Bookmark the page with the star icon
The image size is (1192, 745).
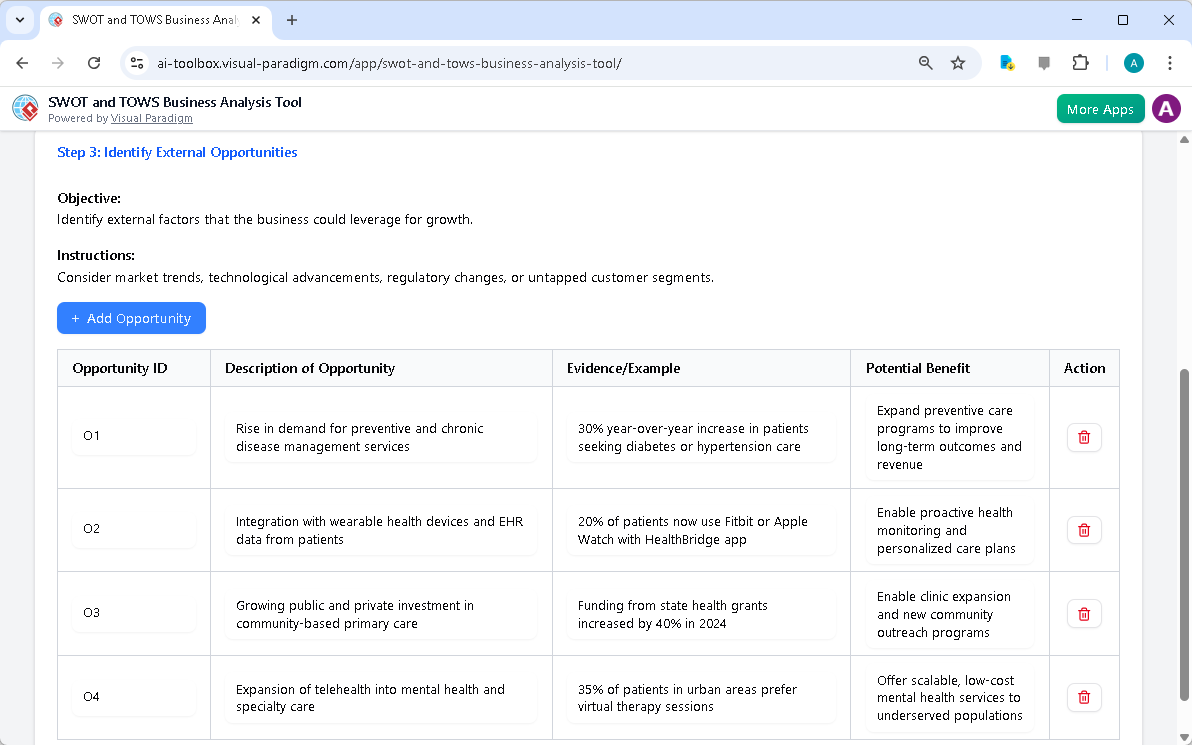pos(958,62)
